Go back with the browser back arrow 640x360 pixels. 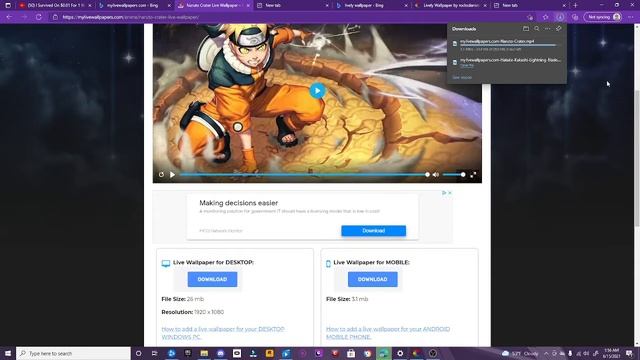tap(9, 17)
